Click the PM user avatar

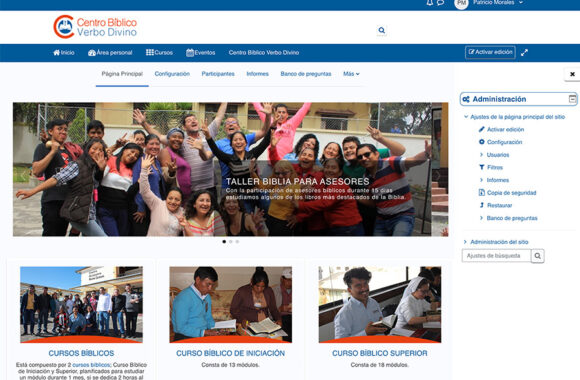(x=461, y=3)
